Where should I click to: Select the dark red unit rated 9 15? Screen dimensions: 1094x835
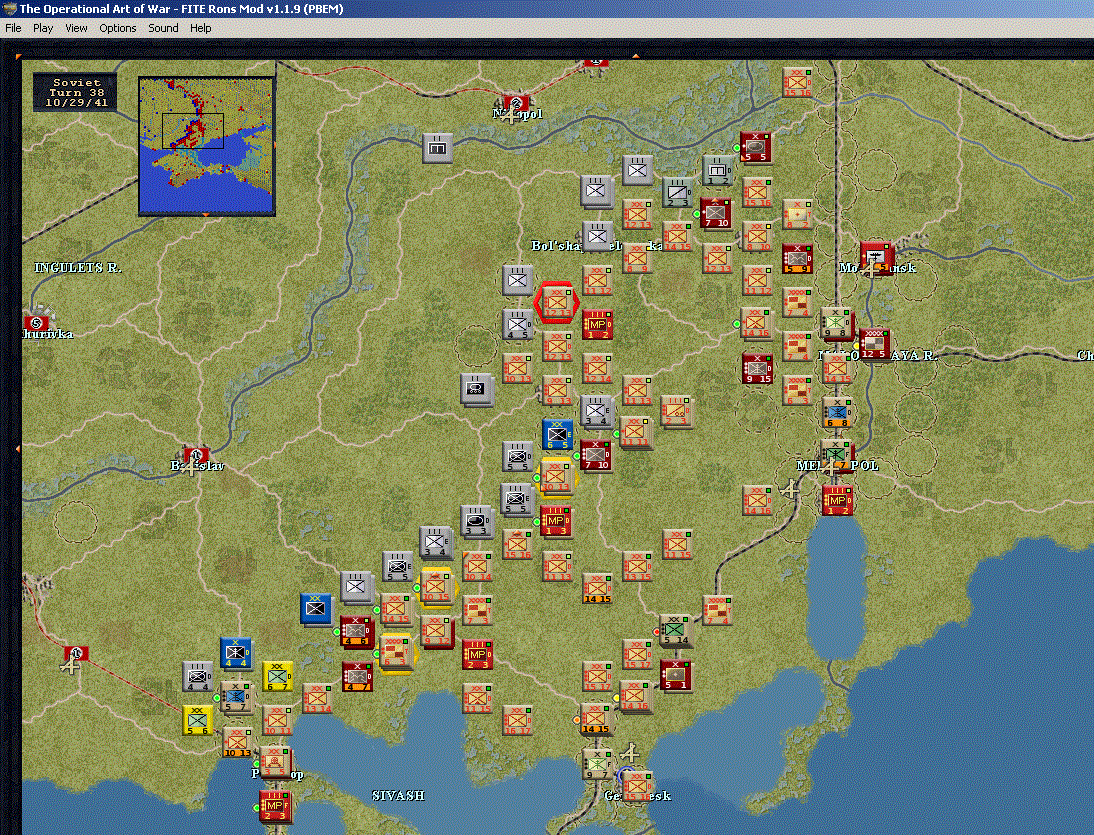click(757, 369)
